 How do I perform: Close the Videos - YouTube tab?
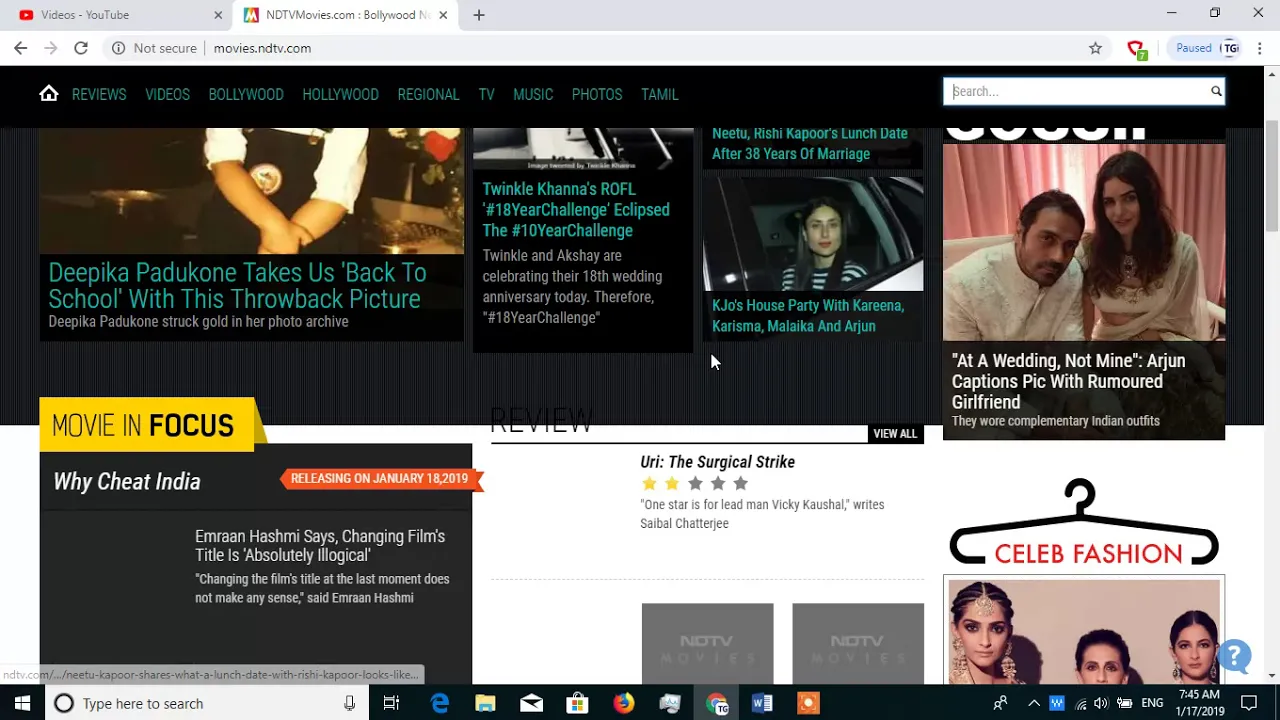[218, 15]
